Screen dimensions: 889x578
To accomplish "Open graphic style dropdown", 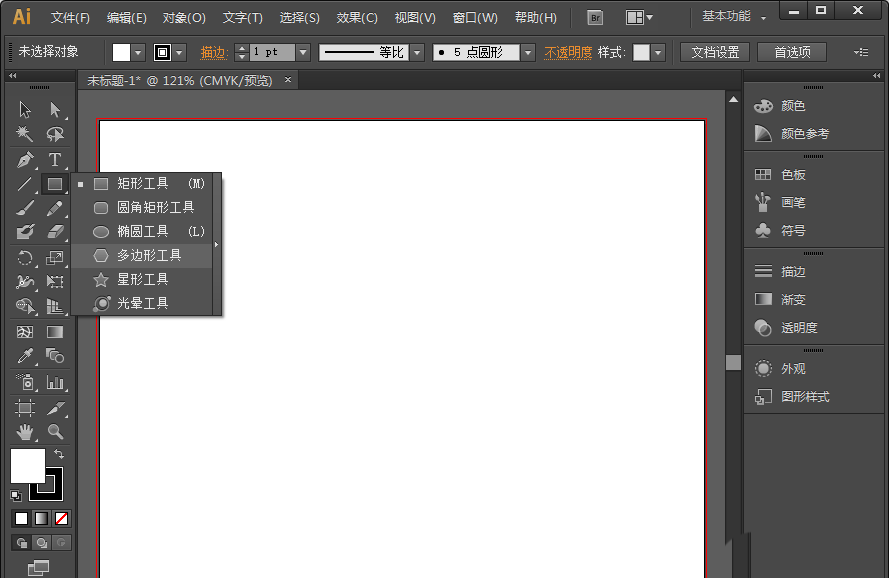I will coord(658,53).
